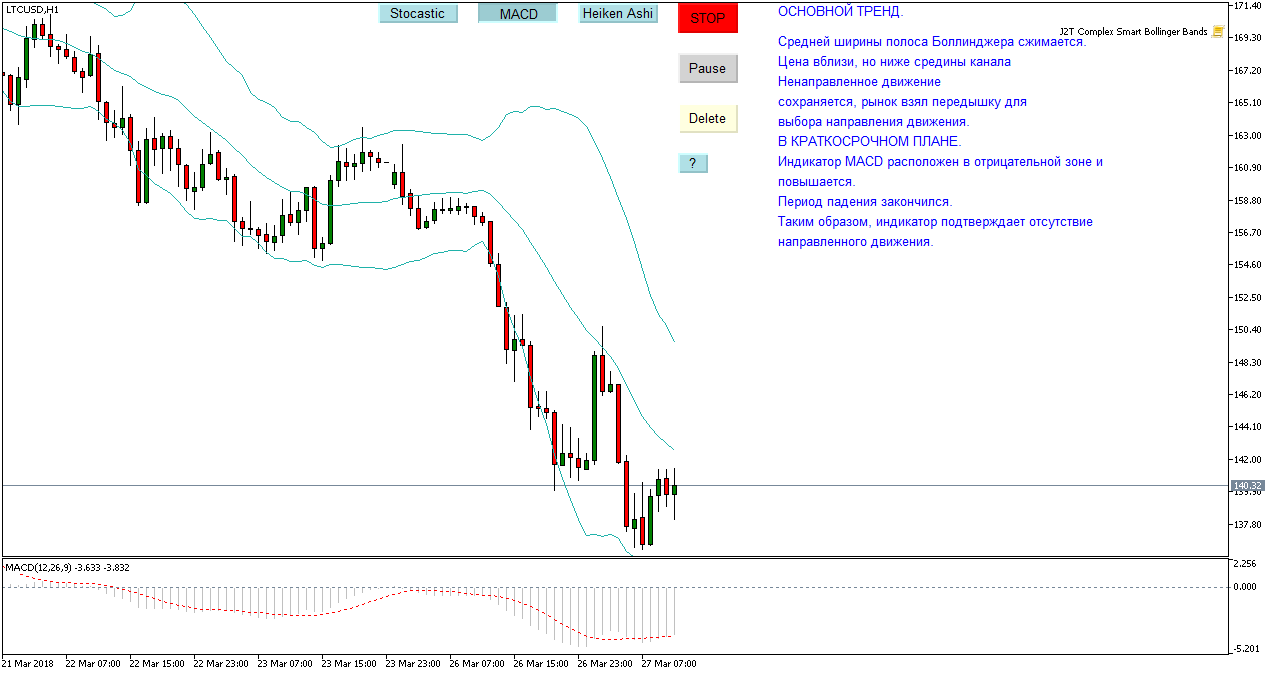Click the 171.40 price scale value
Viewport: 1276px width, 675px height.
(x=1246, y=6)
